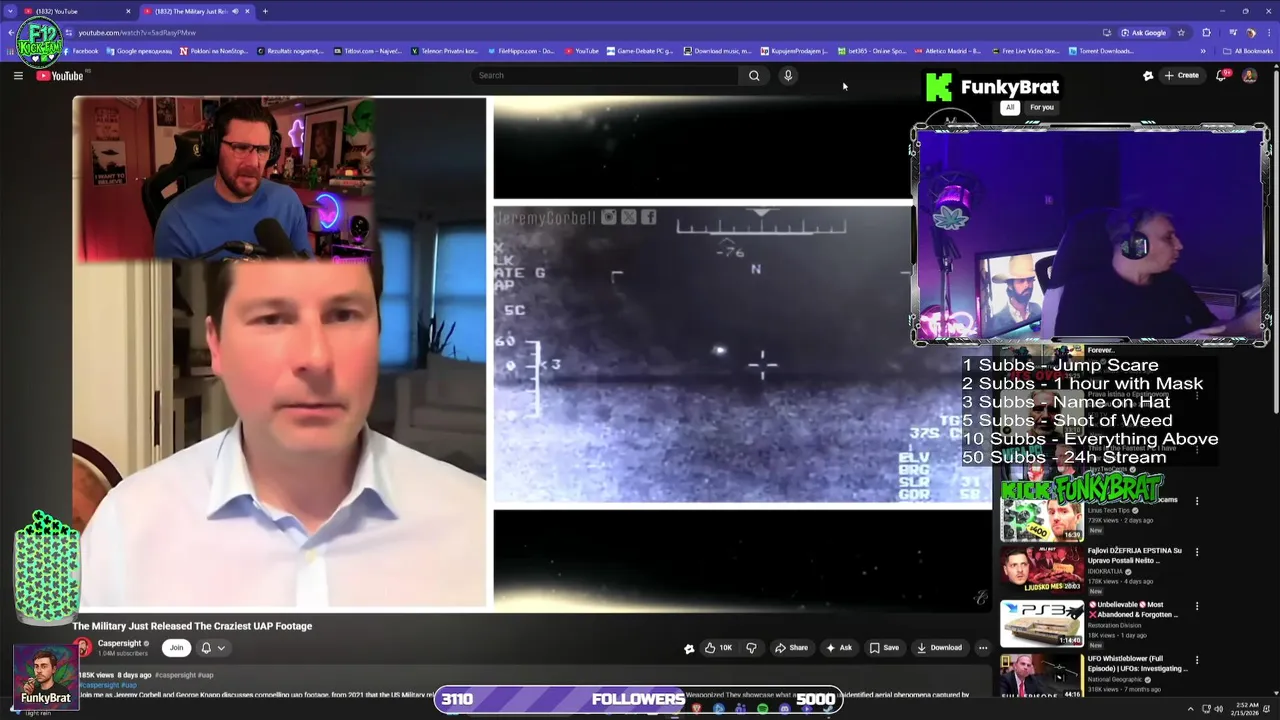Open options menu for Linus Tech Tips video

(1197, 501)
